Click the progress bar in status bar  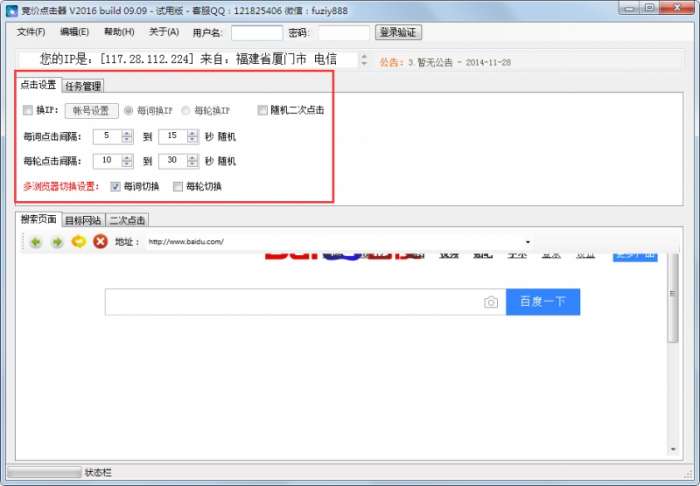[x=44, y=472]
